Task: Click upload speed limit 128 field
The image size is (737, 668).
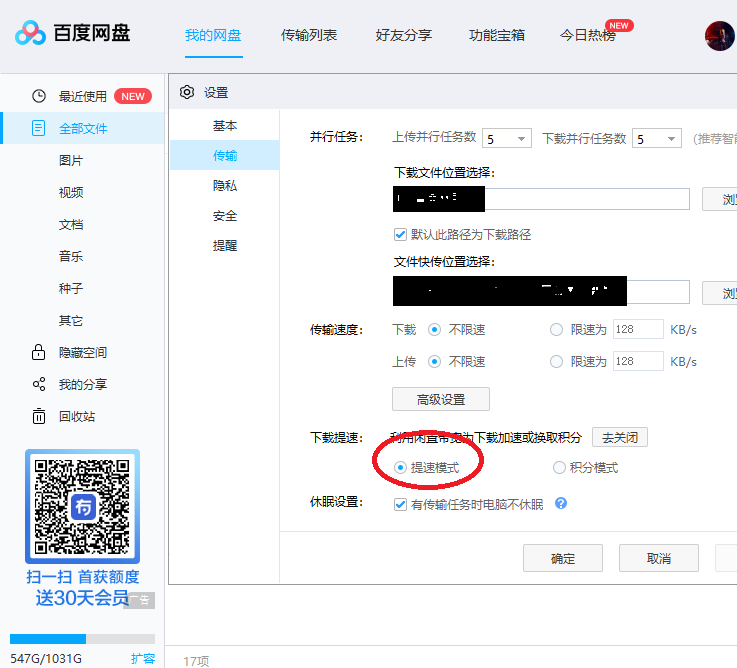Action: pyautogui.click(x=638, y=362)
